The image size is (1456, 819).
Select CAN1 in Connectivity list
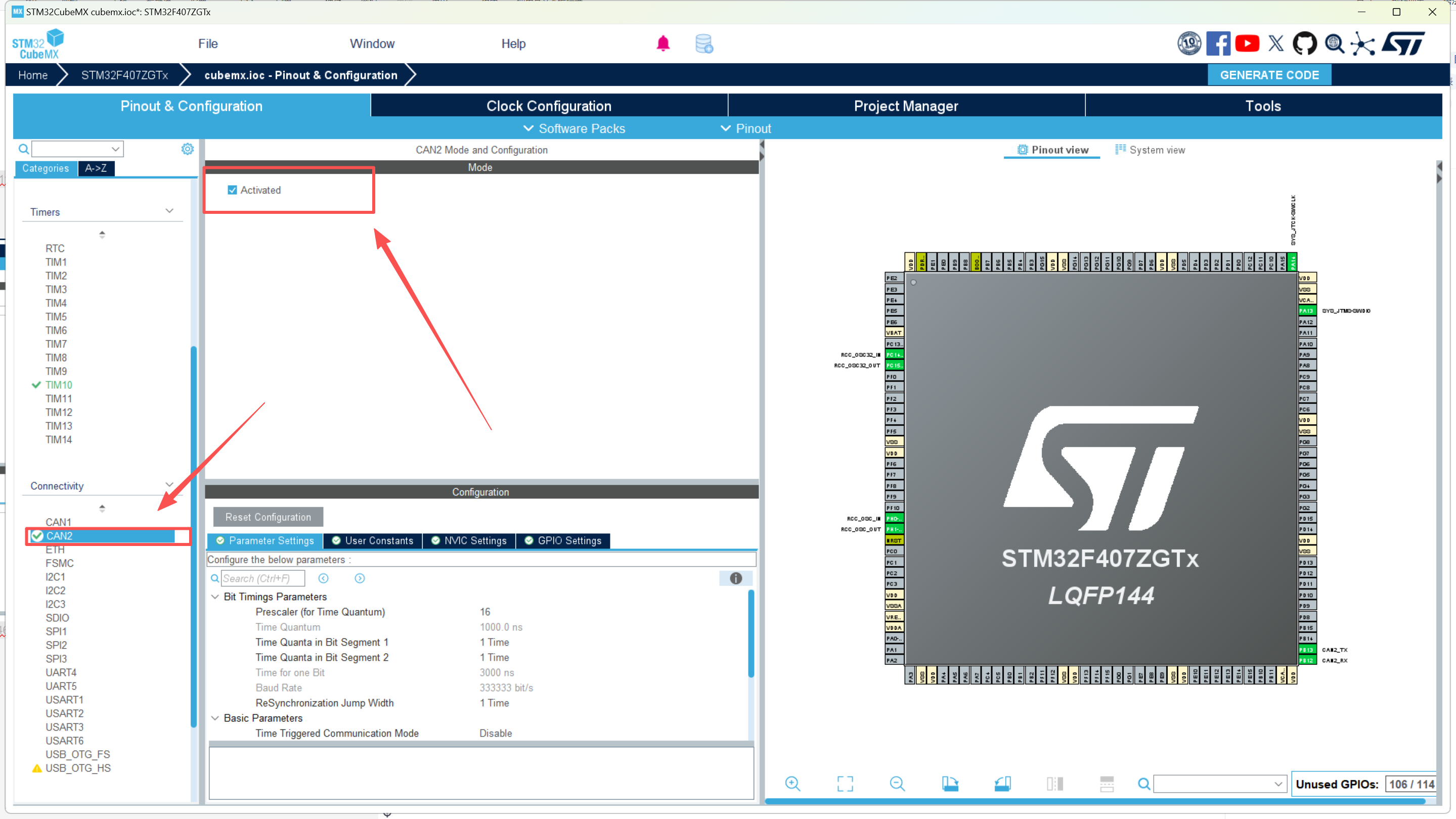pos(58,522)
